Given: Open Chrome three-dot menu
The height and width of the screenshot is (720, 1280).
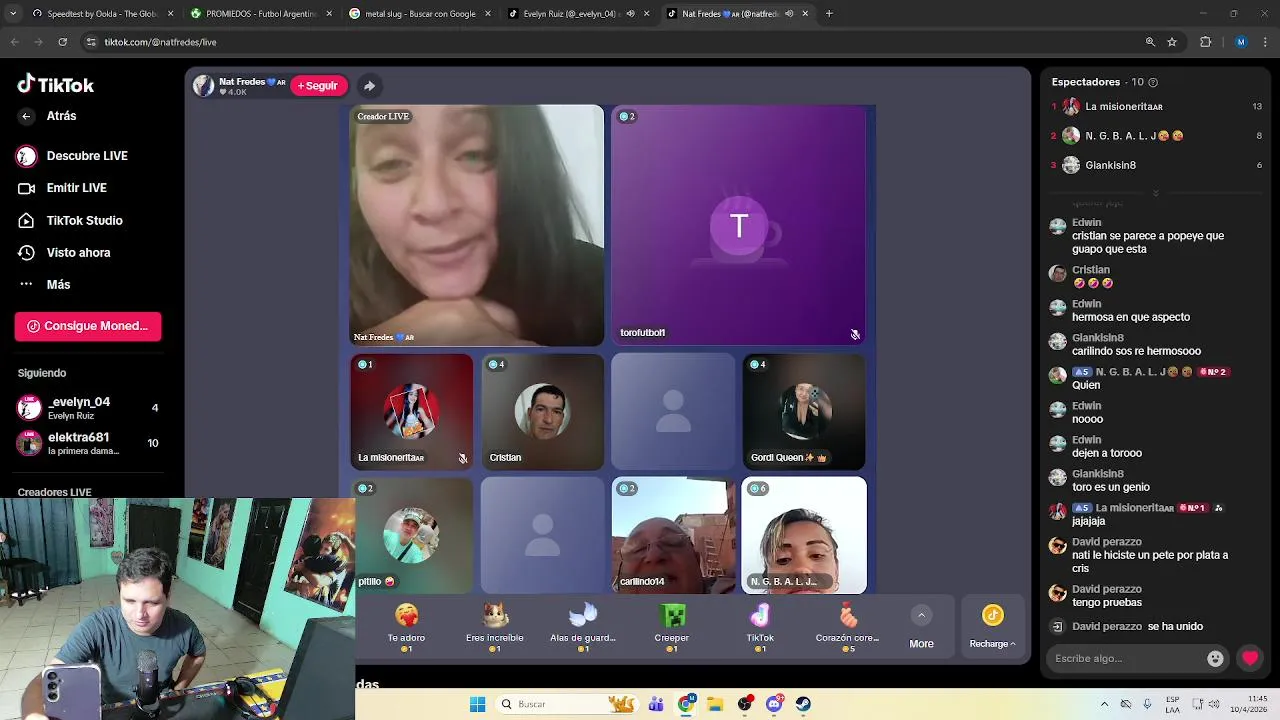Looking at the screenshot, I should click(1266, 42).
